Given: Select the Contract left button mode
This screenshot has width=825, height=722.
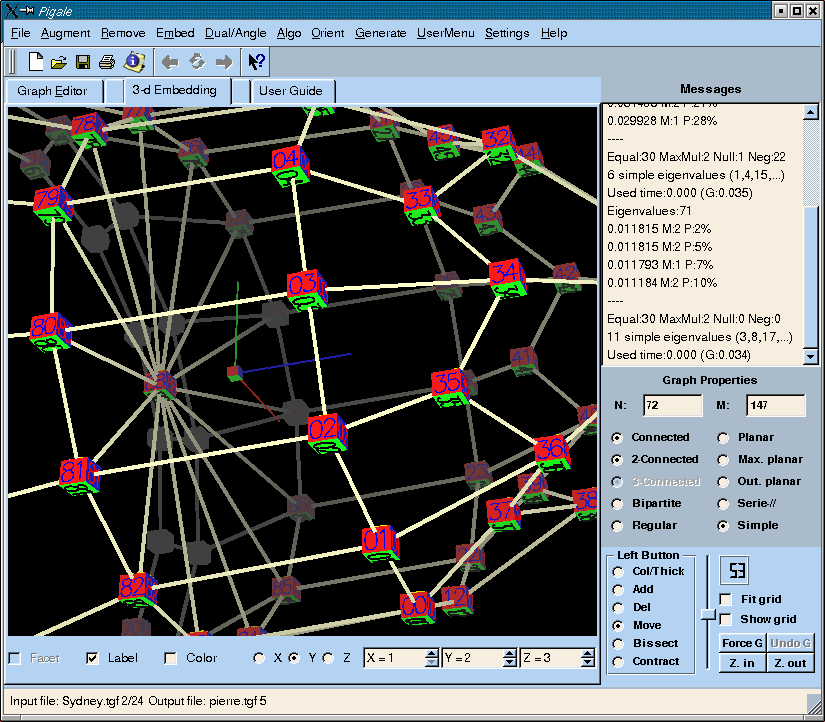Looking at the screenshot, I should point(618,661).
